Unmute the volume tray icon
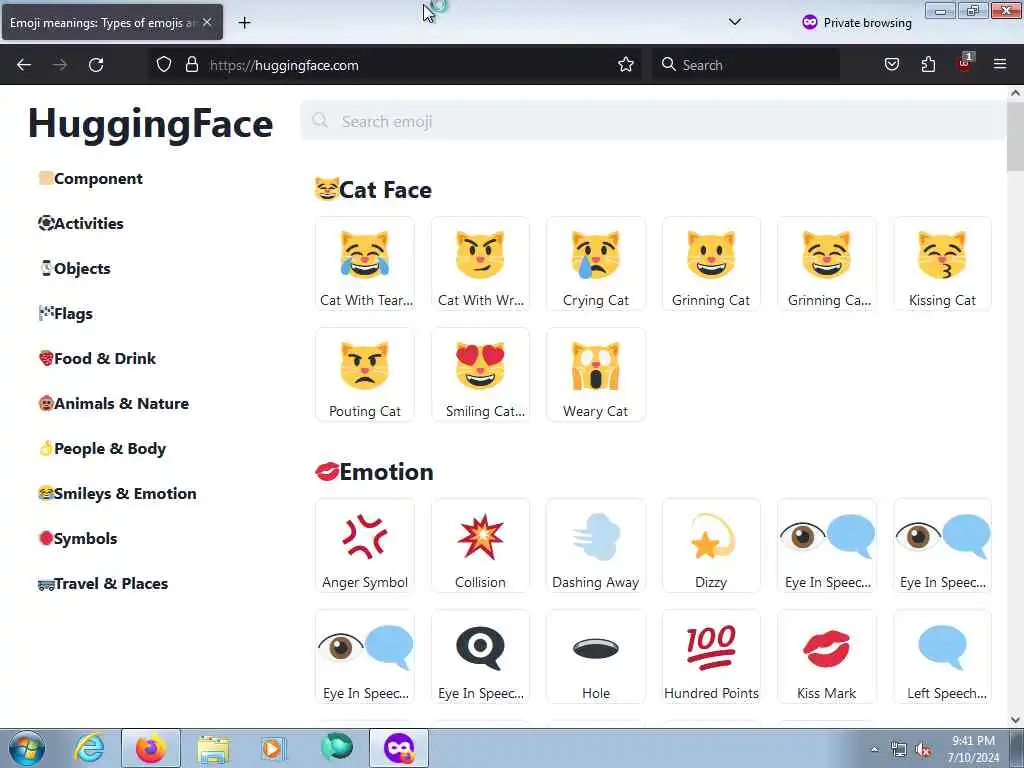Viewport: 1024px width, 768px height. coord(923,750)
